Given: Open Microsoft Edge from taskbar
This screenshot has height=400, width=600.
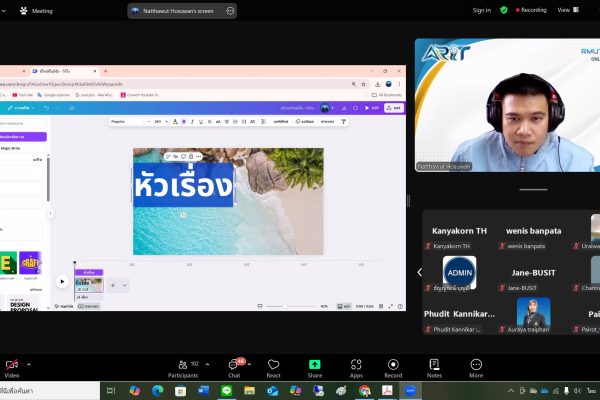Looking at the screenshot, I should (158, 390).
